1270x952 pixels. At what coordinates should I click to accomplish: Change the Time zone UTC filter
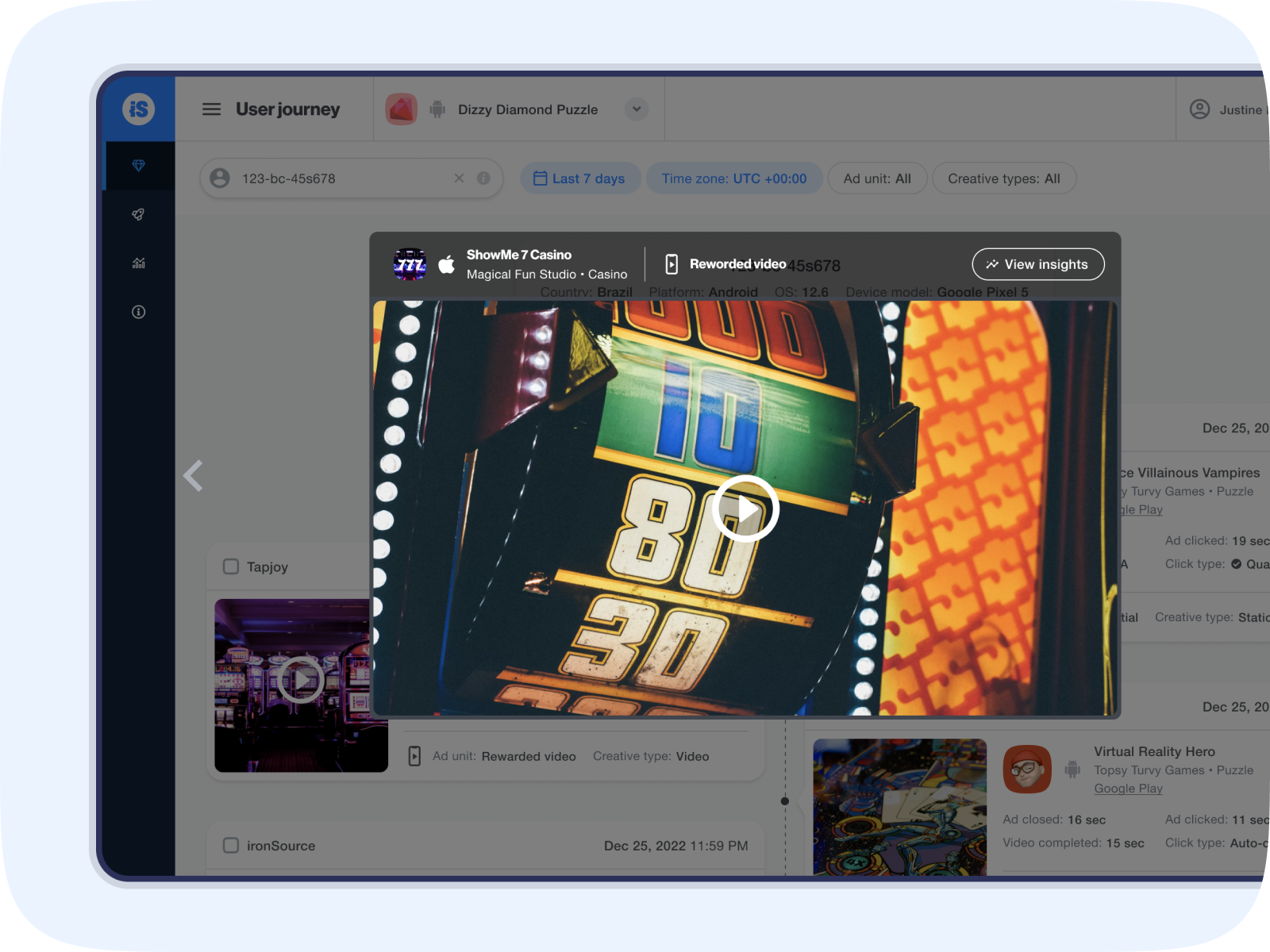tap(734, 178)
